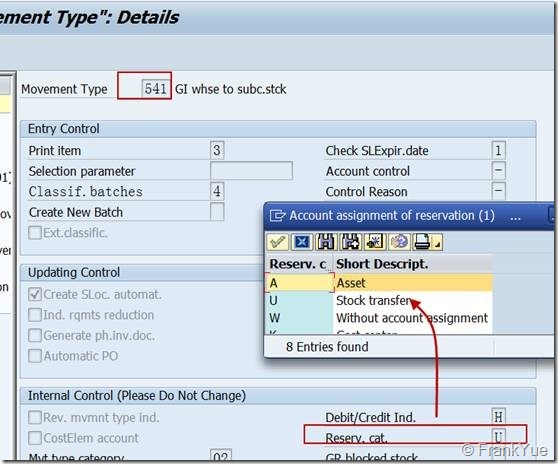The image size is (558, 464).
Task: Click the Classif. batches field containing 4
Action: [x=217, y=191]
